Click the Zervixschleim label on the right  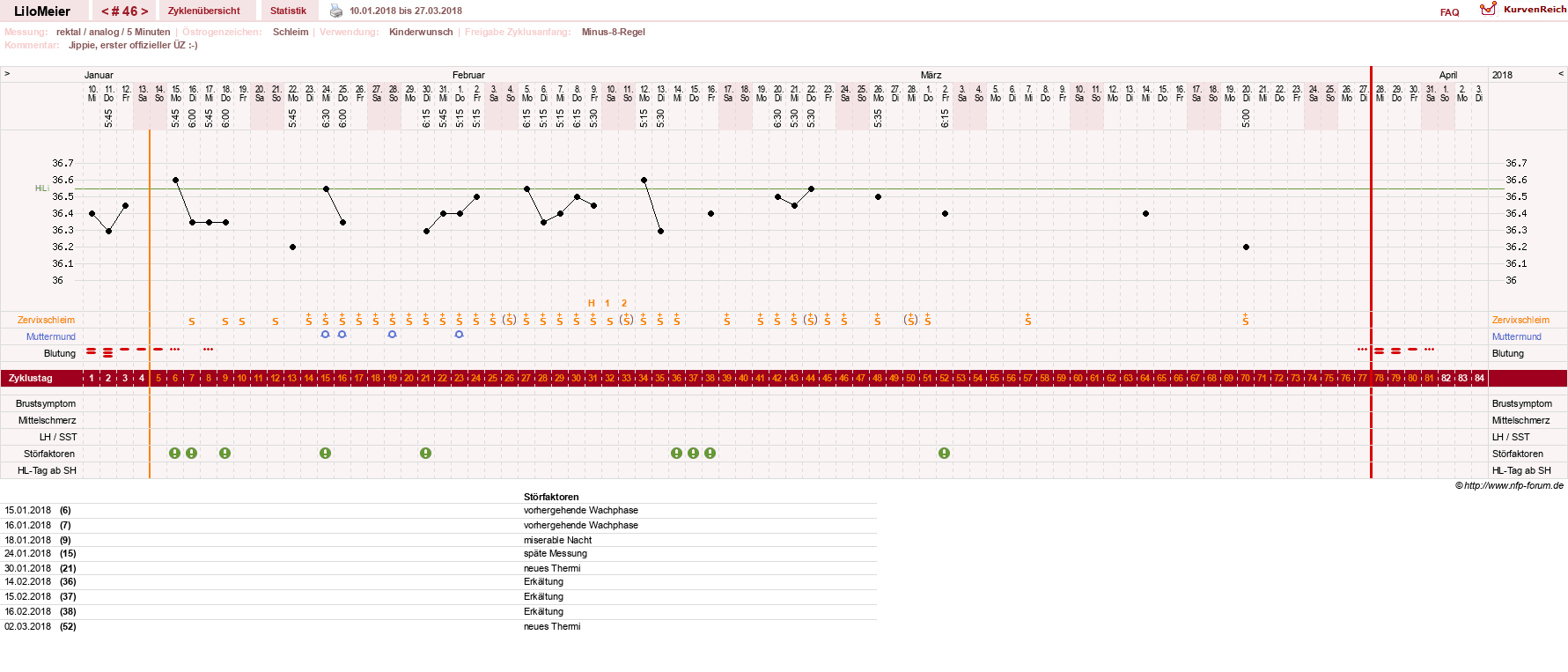(1520, 320)
